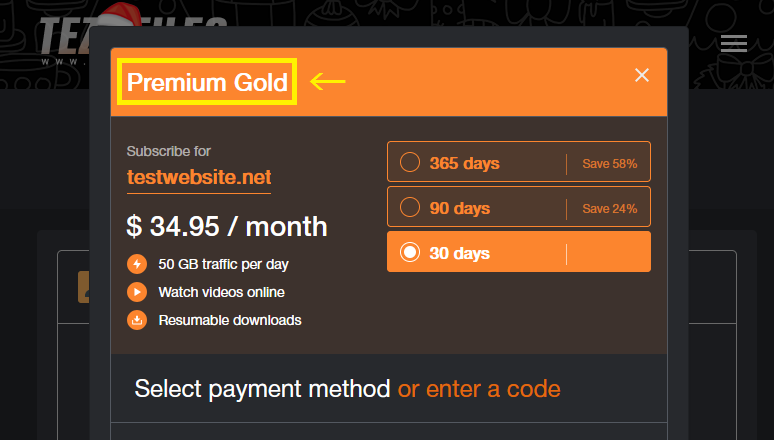774x440 pixels.
Task: Select the 365 days plan
Action: [409, 162]
